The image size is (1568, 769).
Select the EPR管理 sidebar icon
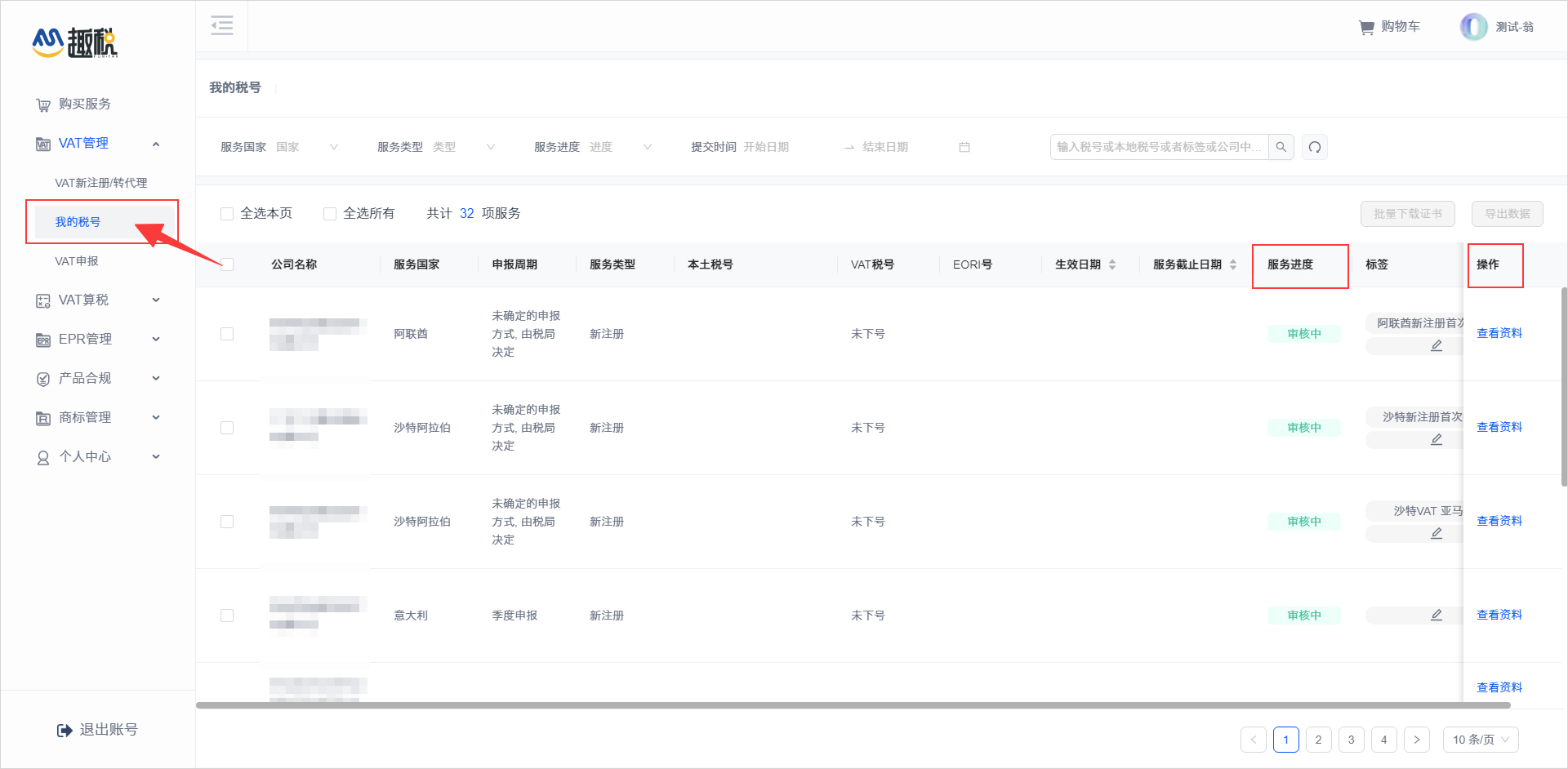click(43, 340)
